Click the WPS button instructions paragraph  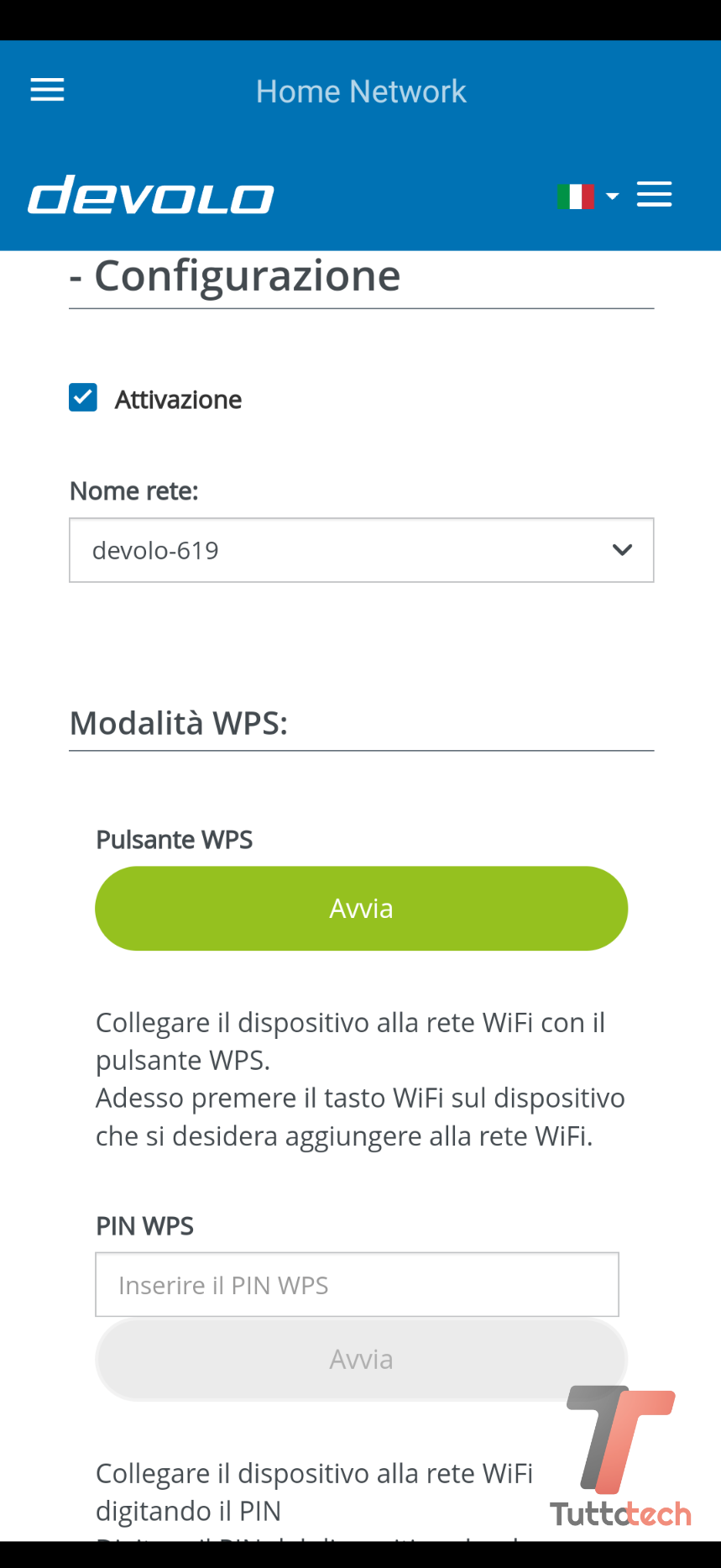pyautogui.click(x=359, y=1079)
